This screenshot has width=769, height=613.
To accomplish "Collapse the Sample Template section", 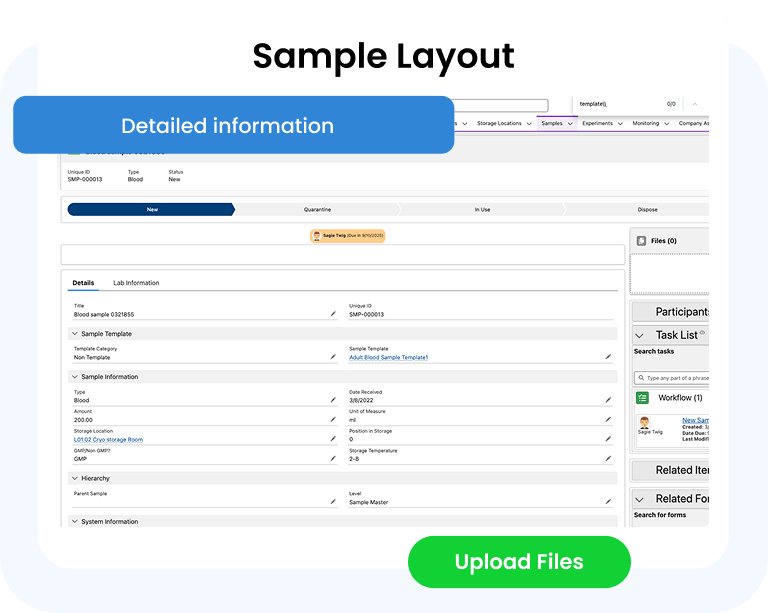I will tap(75, 334).
